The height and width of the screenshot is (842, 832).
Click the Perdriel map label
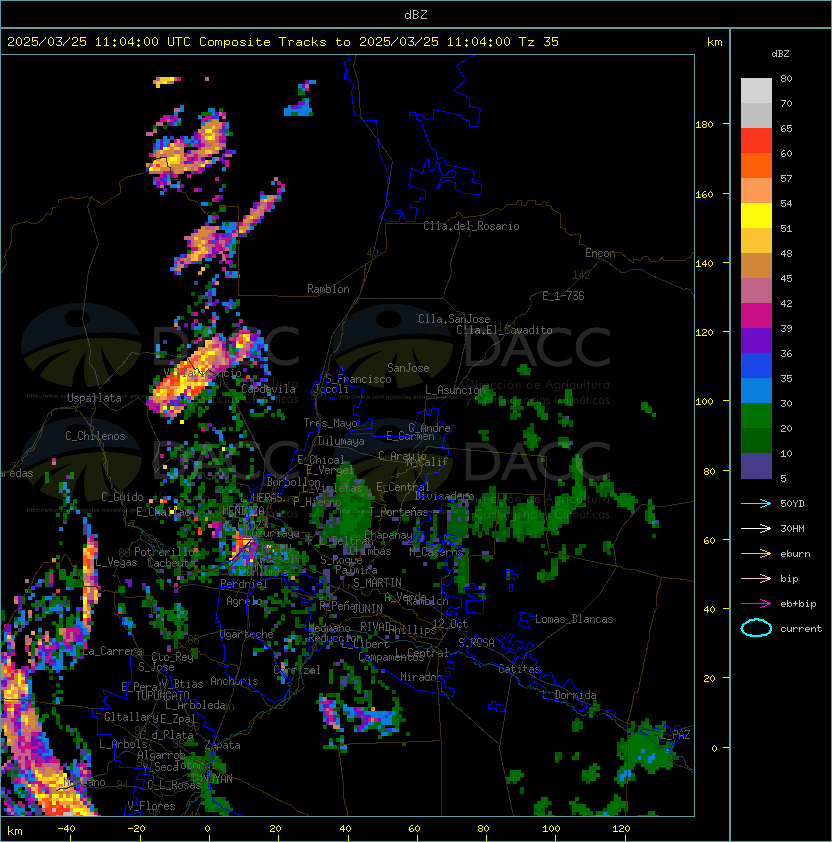tap(244, 583)
